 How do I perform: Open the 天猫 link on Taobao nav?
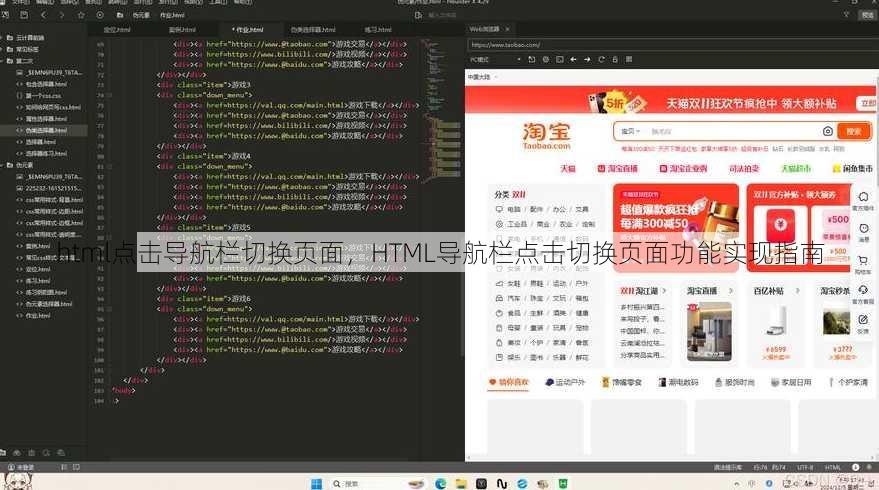point(568,168)
